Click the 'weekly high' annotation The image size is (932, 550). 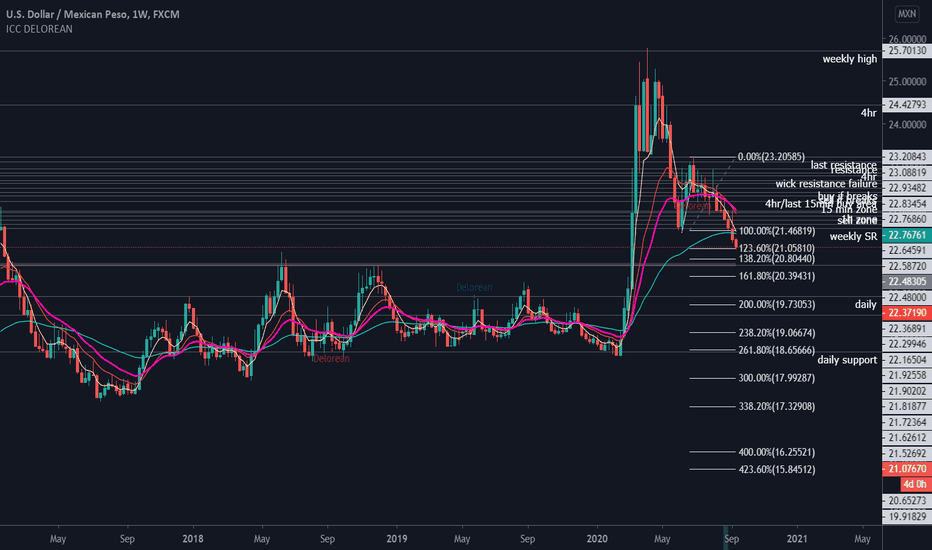849,59
